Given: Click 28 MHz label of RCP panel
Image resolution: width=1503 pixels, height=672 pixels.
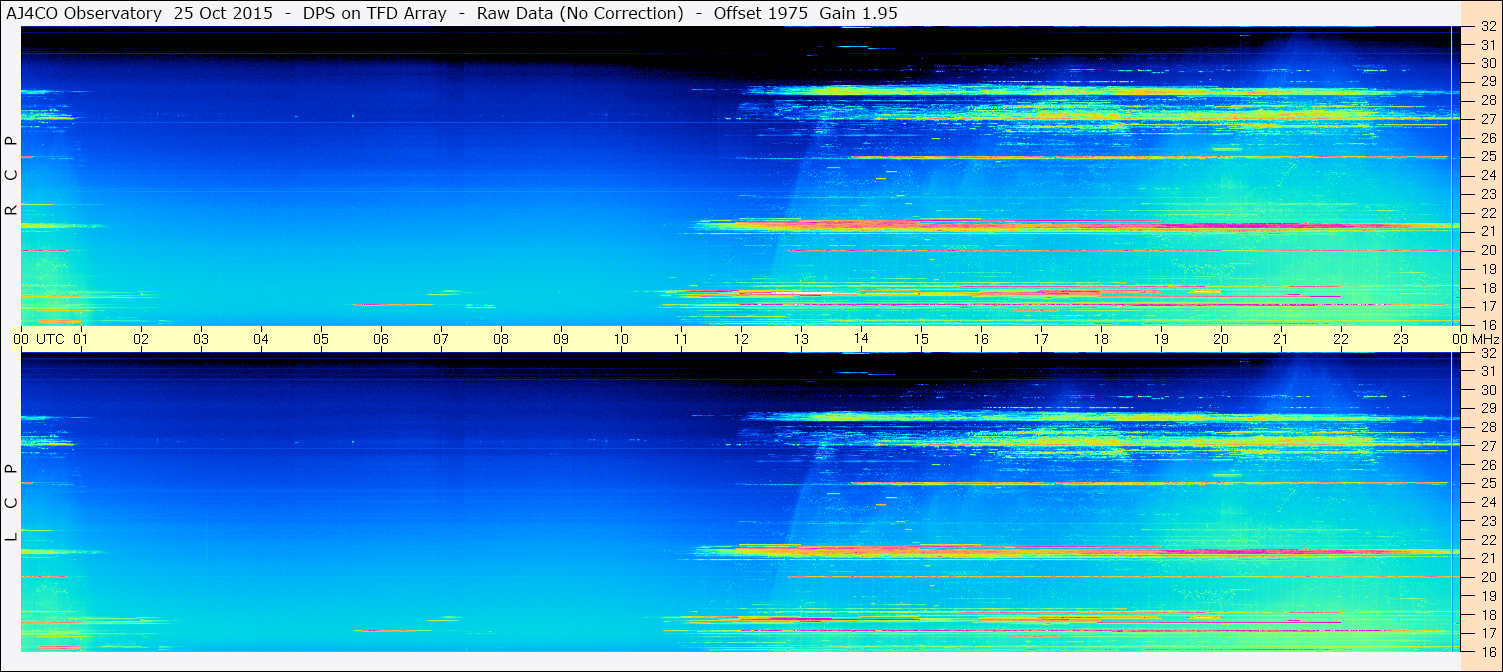Looking at the screenshot, I should (x=1488, y=100).
